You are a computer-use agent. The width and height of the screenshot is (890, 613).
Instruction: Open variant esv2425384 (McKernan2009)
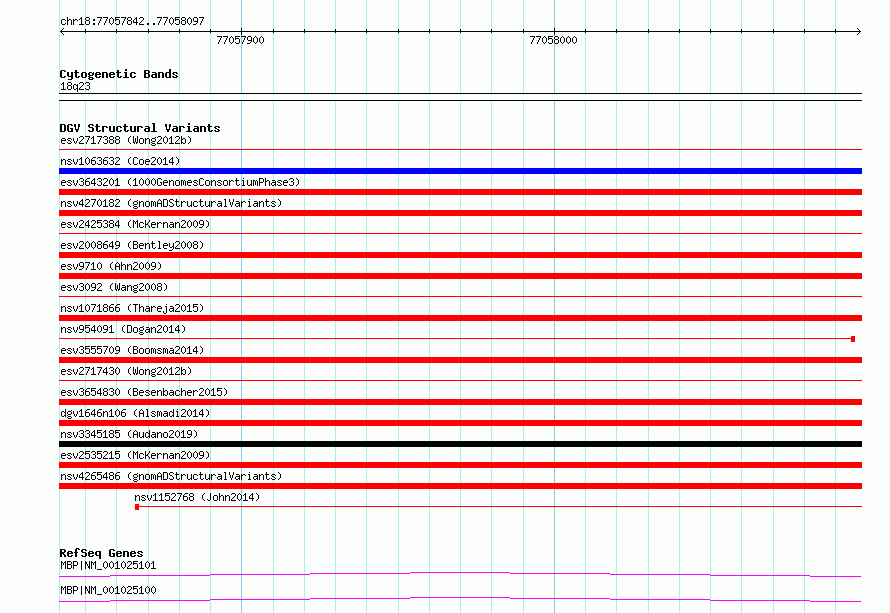(x=135, y=224)
